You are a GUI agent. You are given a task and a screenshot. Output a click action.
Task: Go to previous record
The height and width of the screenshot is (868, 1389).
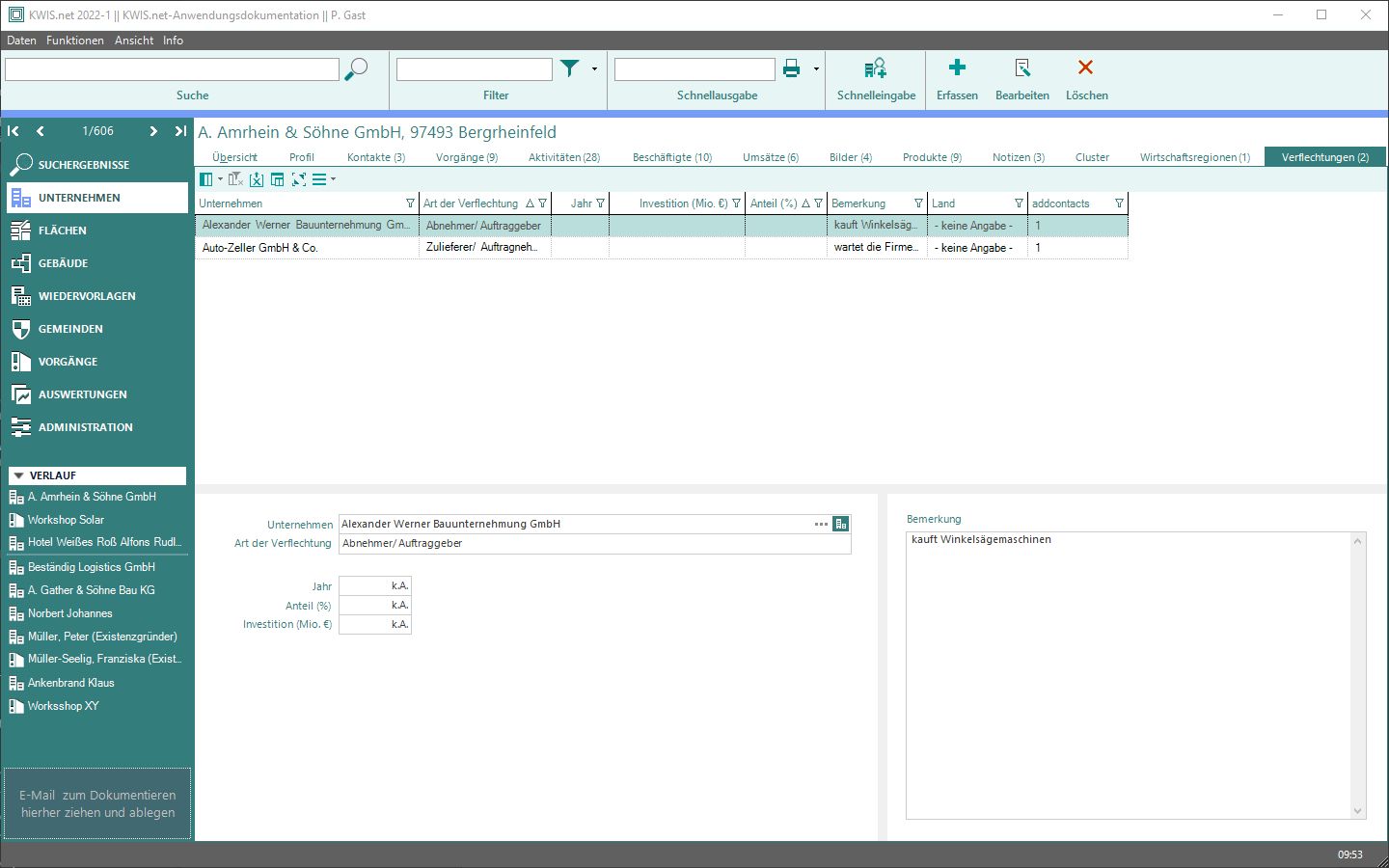tap(40, 131)
